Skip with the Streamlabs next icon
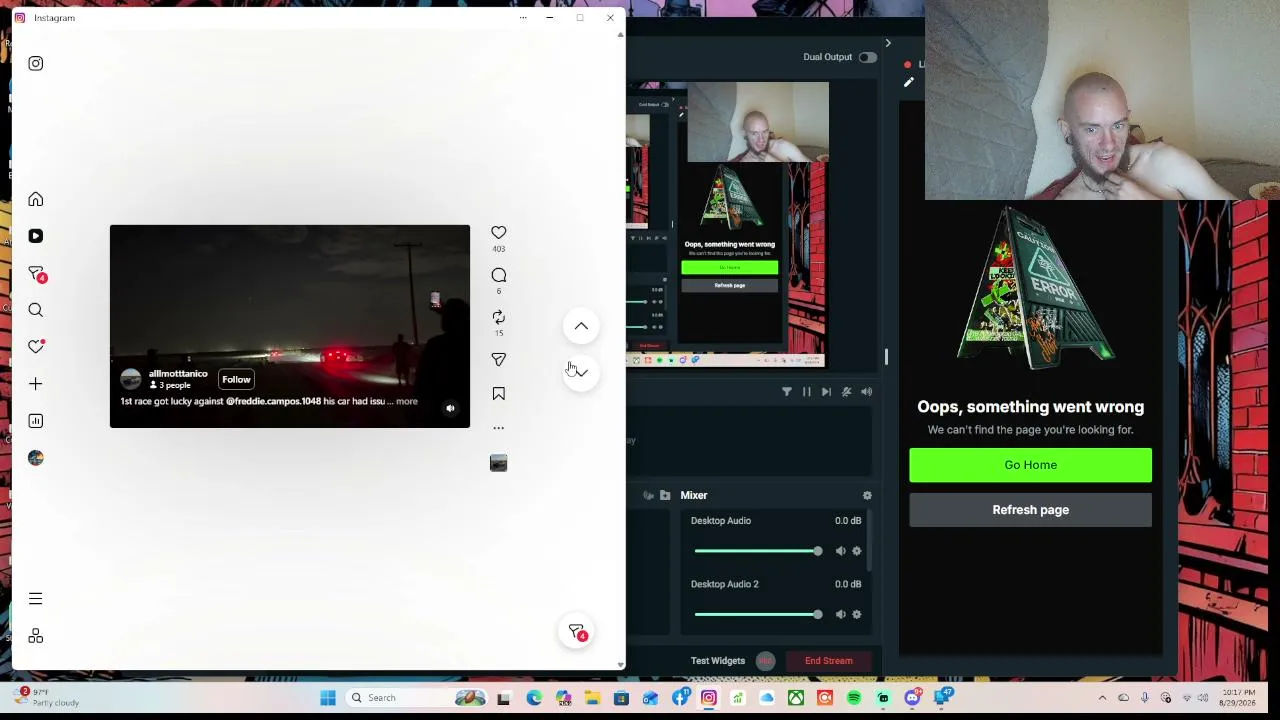This screenshot has height=720, width=1280. [827, 392]
